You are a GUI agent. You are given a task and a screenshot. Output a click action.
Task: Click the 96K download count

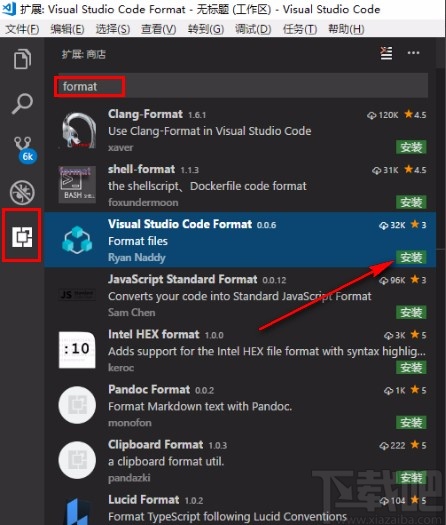(392, 280)
